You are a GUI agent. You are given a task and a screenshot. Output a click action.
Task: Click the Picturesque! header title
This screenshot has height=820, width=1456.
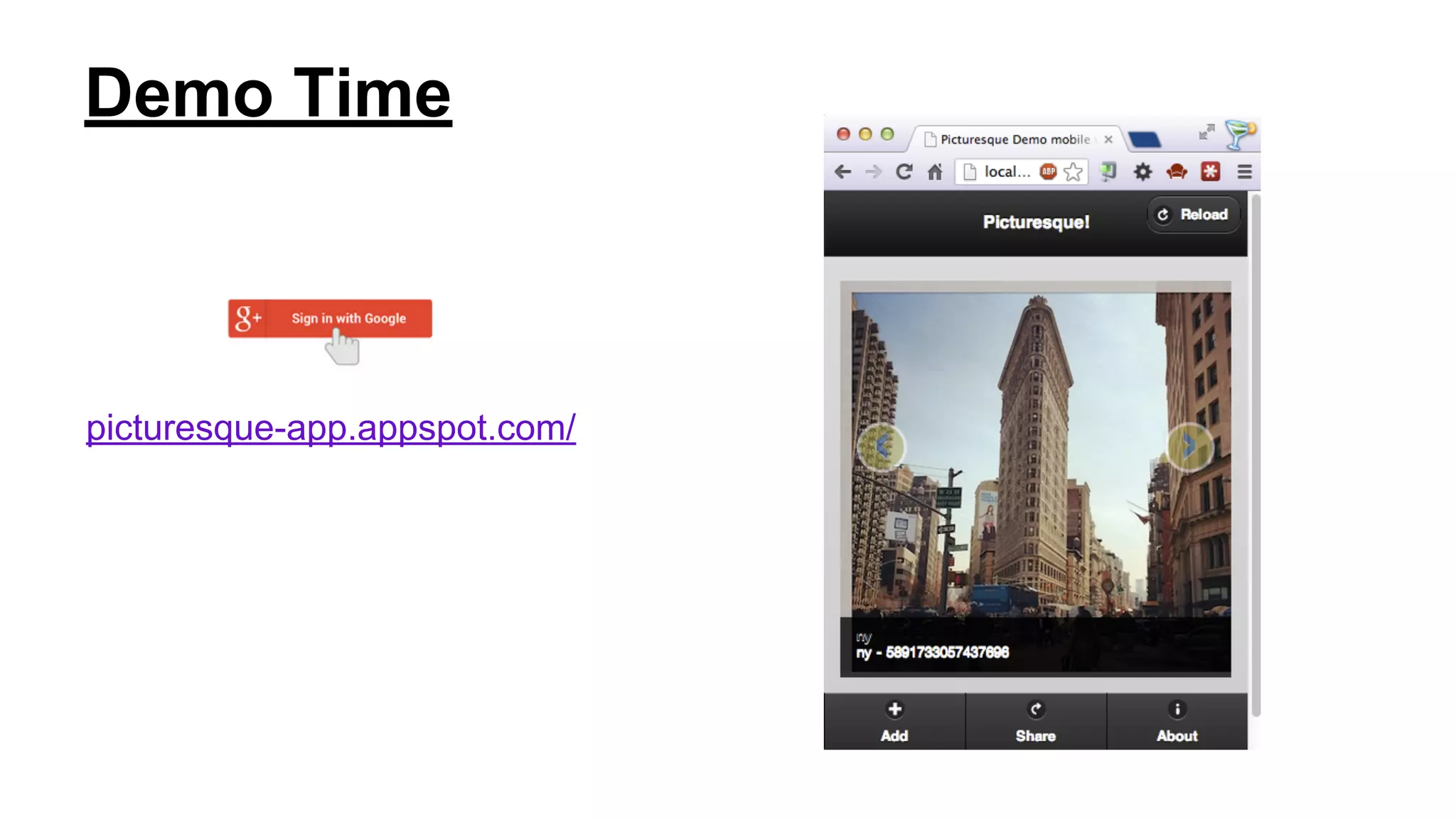click(x=1036, y=222)
